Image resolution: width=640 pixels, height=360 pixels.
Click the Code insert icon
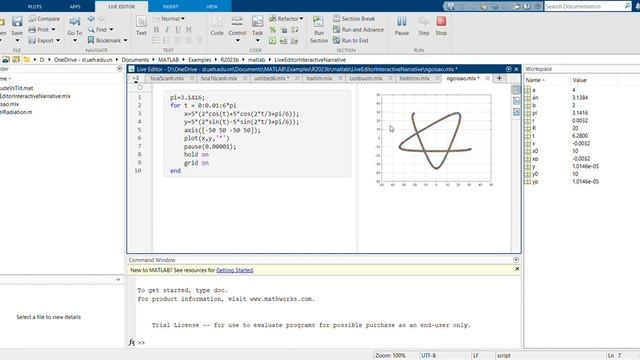(x=217, y=22)
